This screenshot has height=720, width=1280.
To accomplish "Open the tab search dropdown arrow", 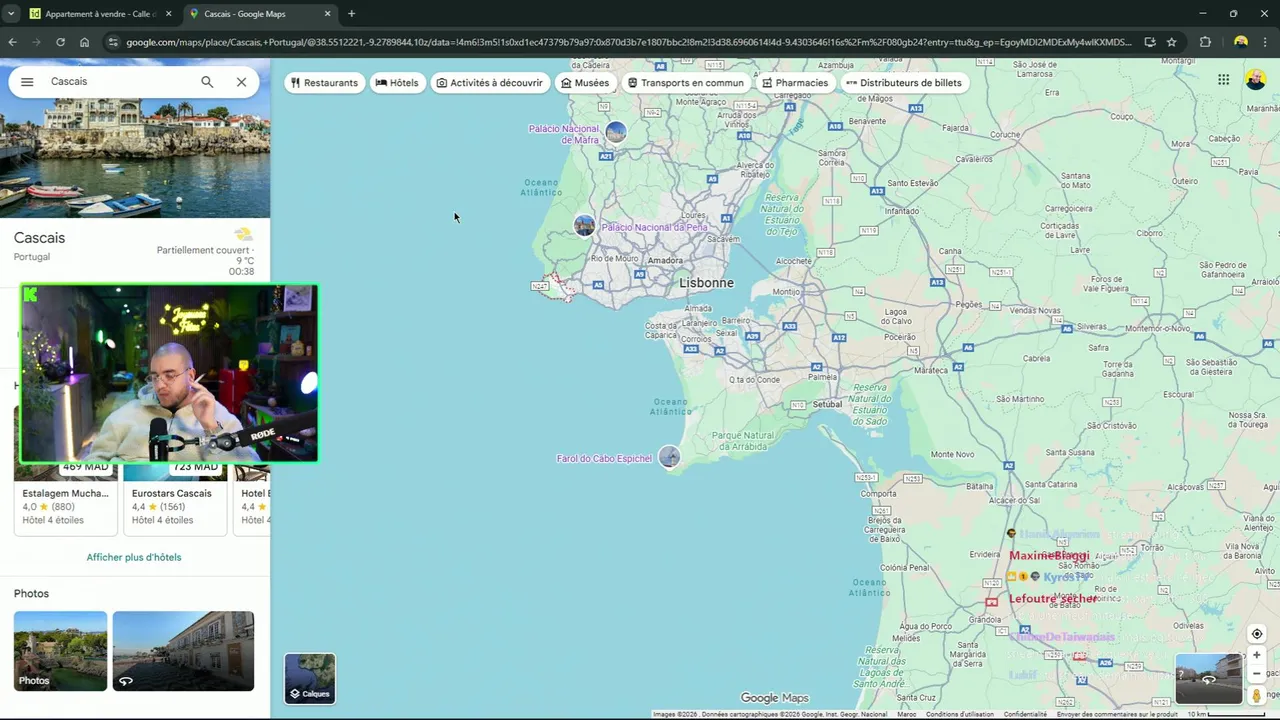I will (11, 14).
